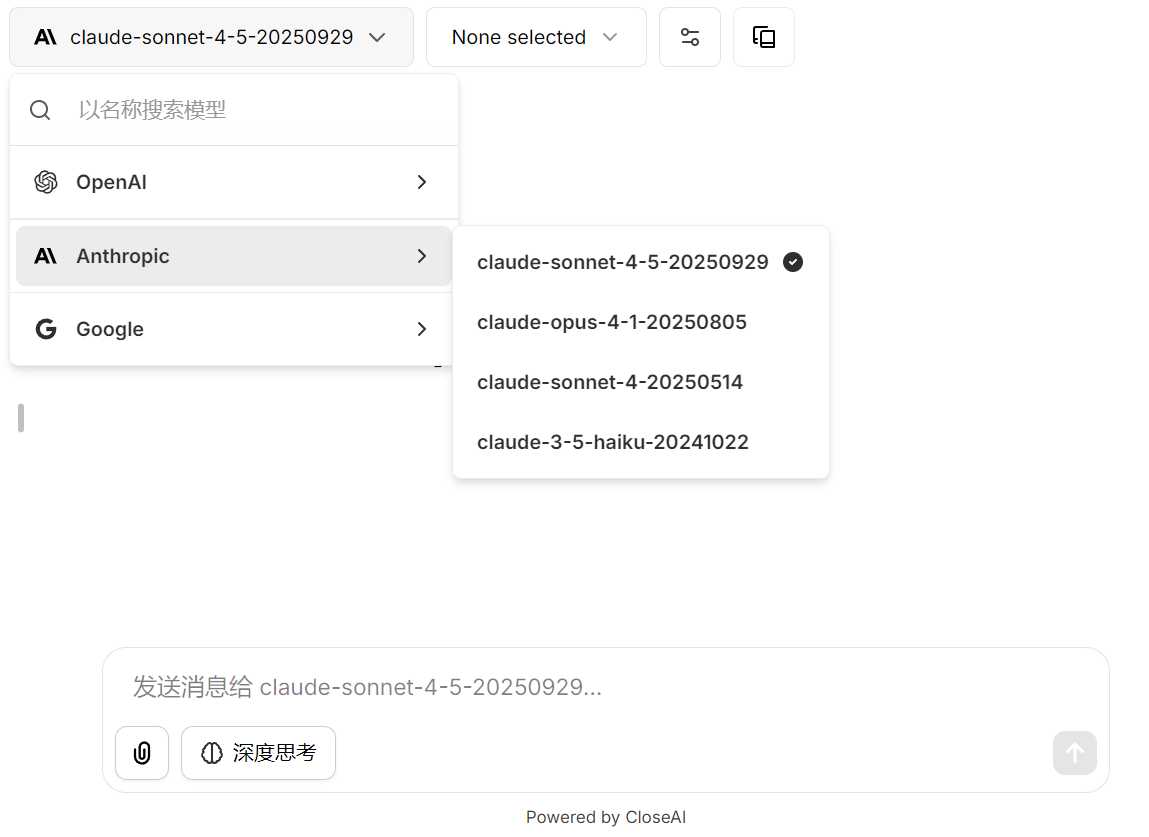Open the None selected dropdown
This screenshot has height=837, width=1149.
(x=535, y=37)
